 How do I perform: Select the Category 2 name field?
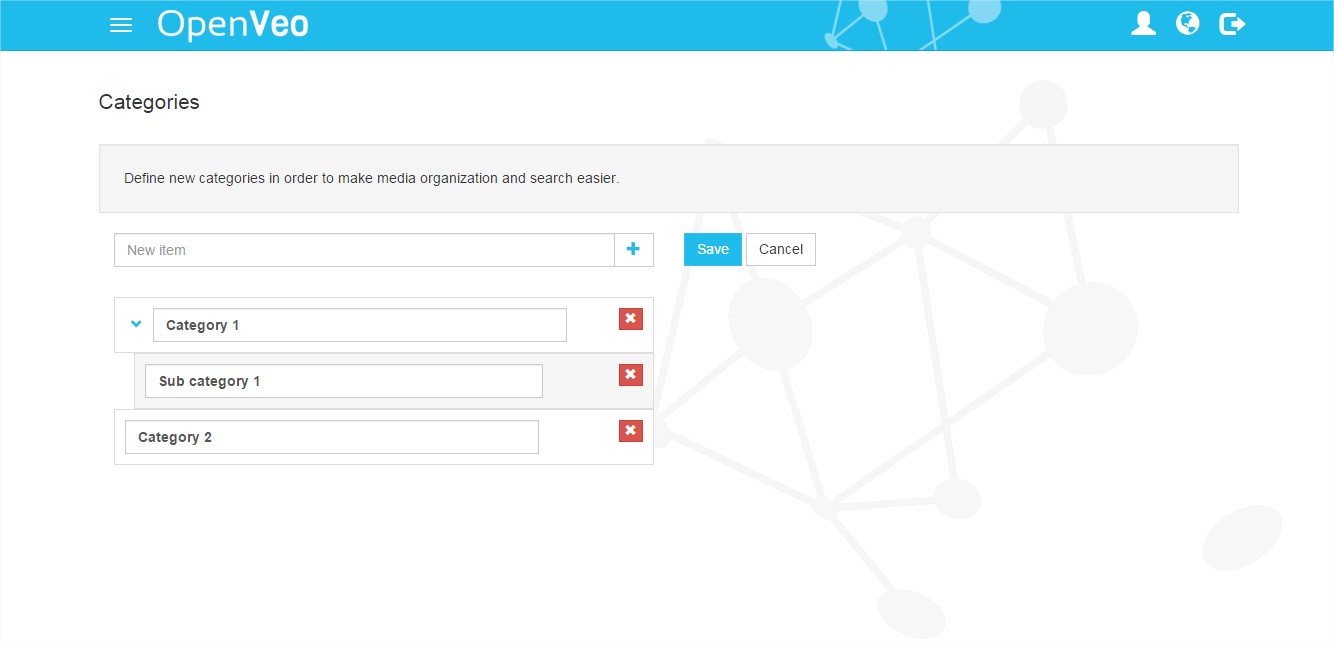(331, 436)
